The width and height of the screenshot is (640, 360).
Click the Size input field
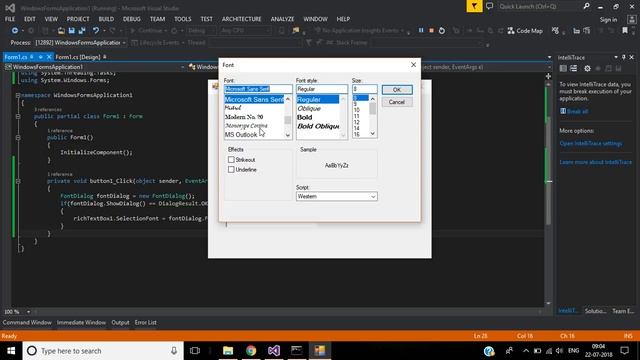click(365, 89)
